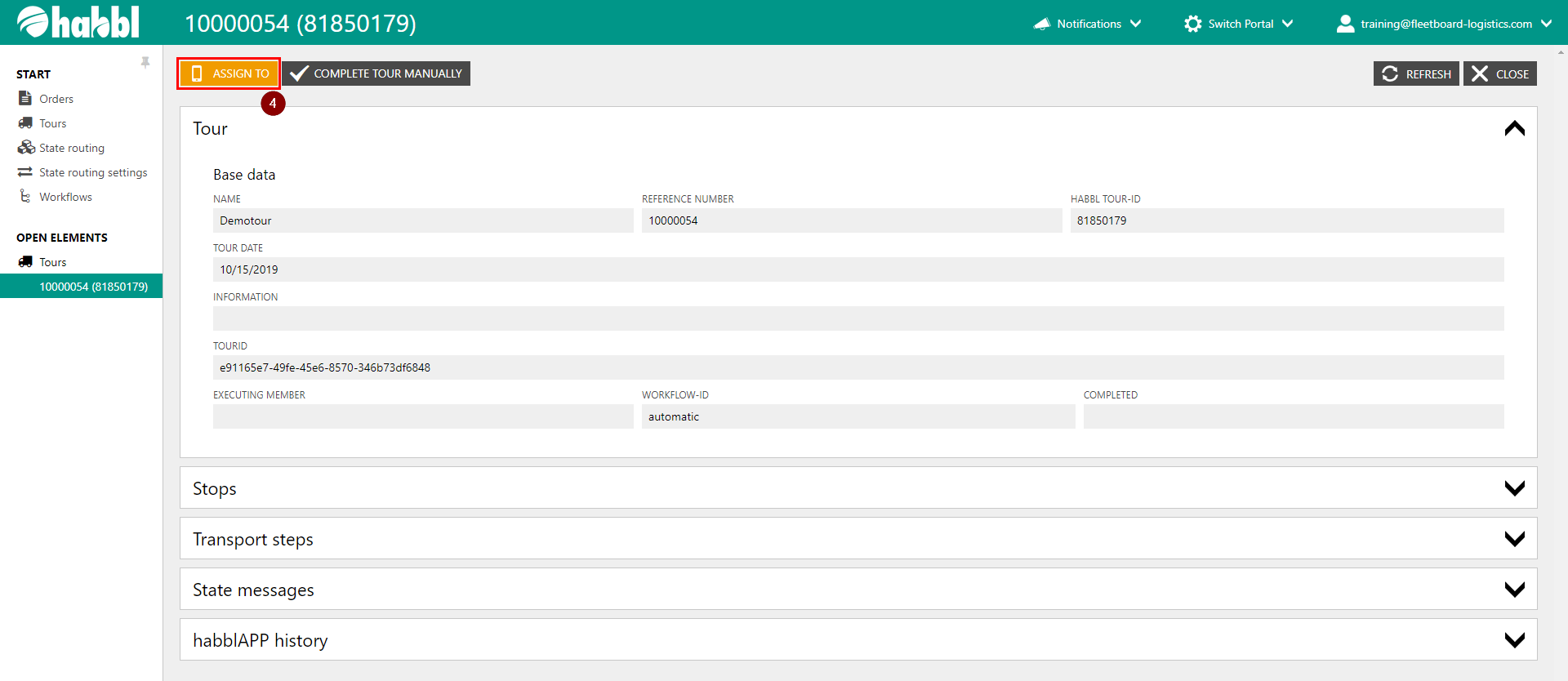The height and width of the screenshot is (681, 1568).
Task: Open the Switch Portal dropdown
Action: pos(1239,24)
